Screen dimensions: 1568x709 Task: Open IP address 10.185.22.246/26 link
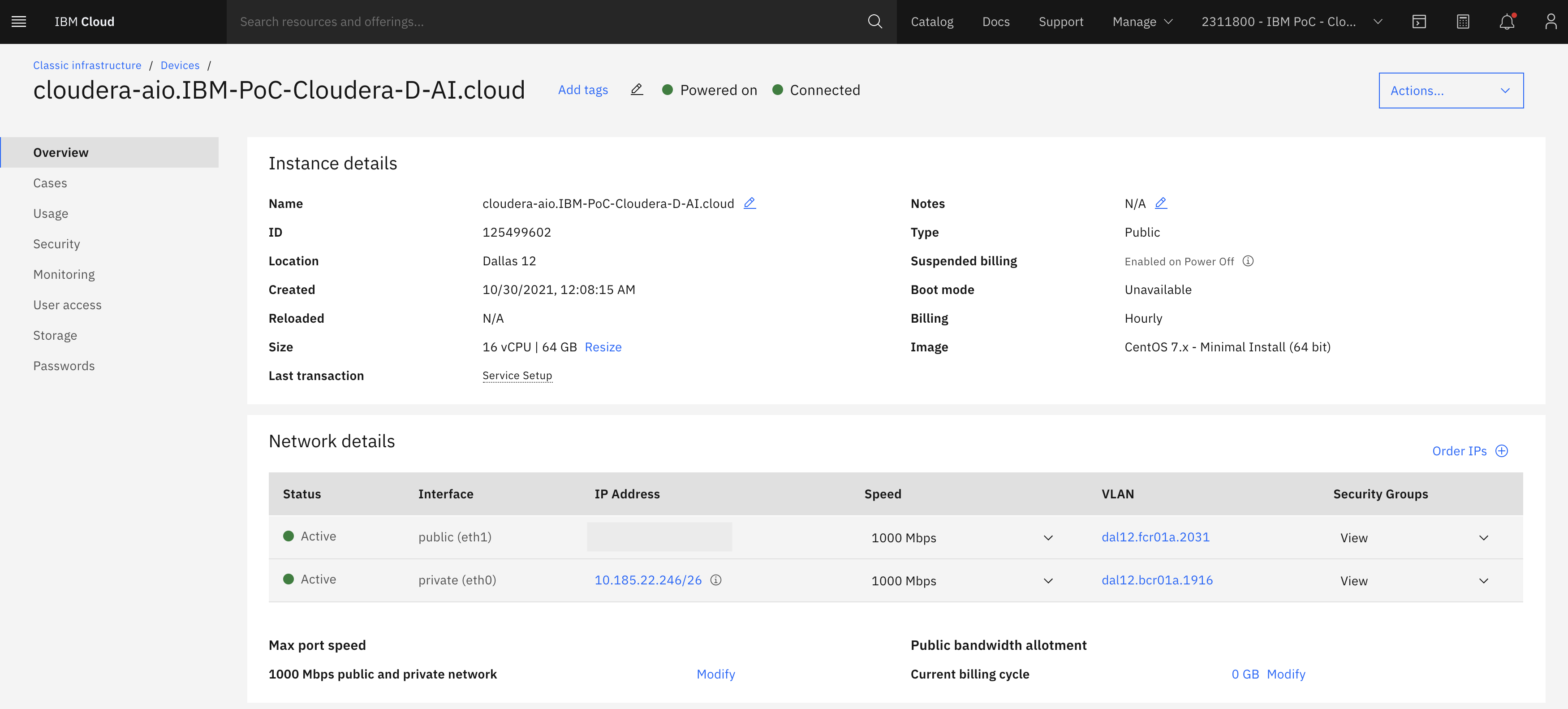[648, 580]
